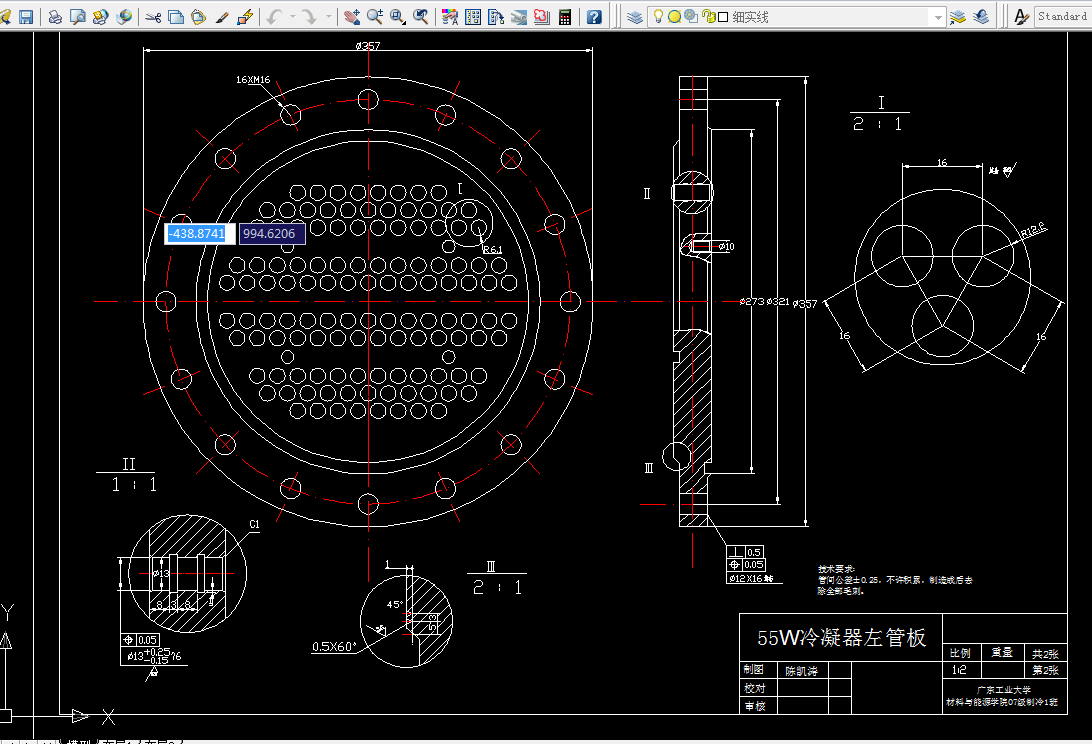Click the Block Editor lightning icon
The width and height of the screenshot is (1092, 744).
pyautogui.click(x=244, y=17)
